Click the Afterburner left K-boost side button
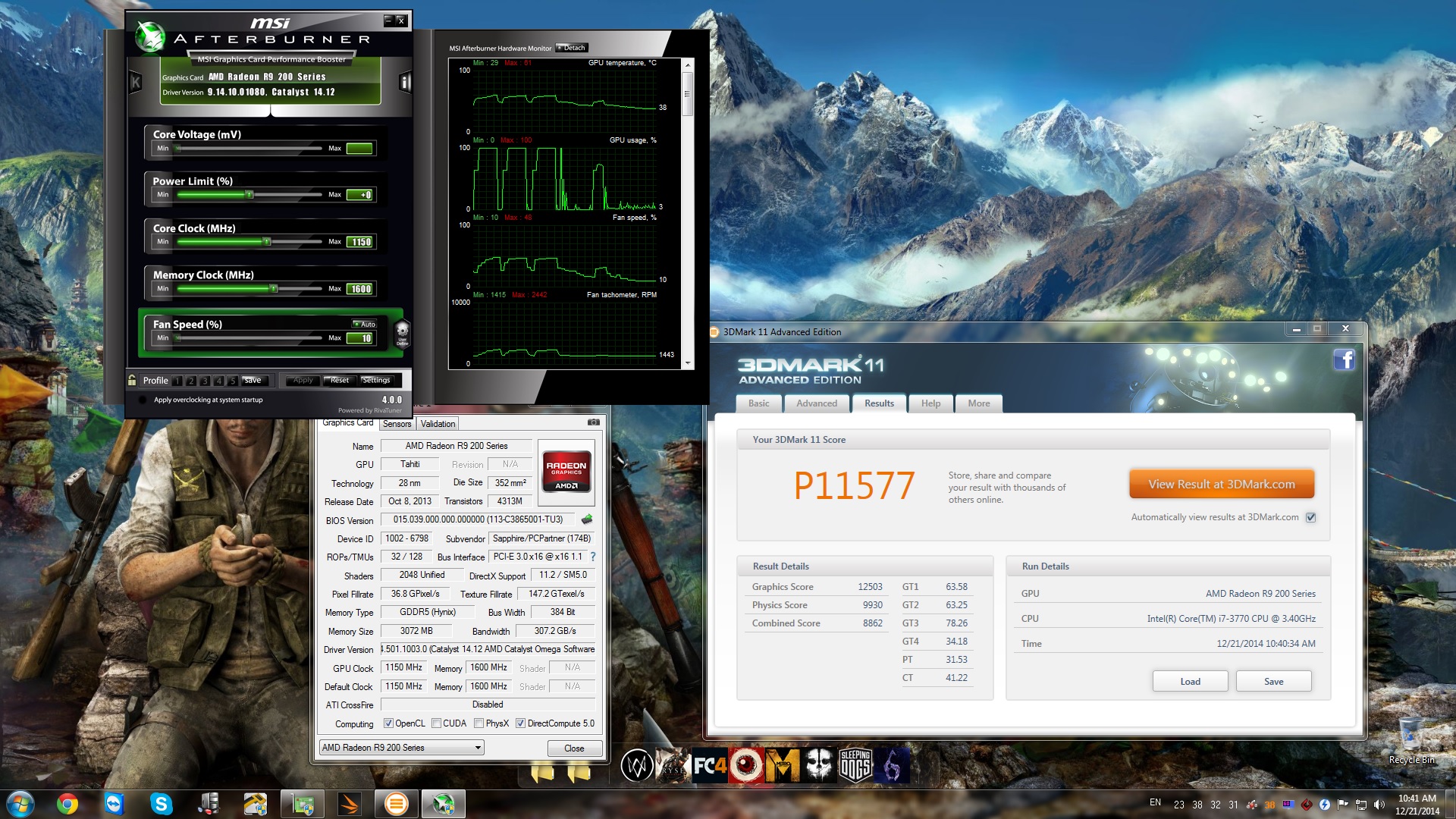 click(x=136, y=82)
